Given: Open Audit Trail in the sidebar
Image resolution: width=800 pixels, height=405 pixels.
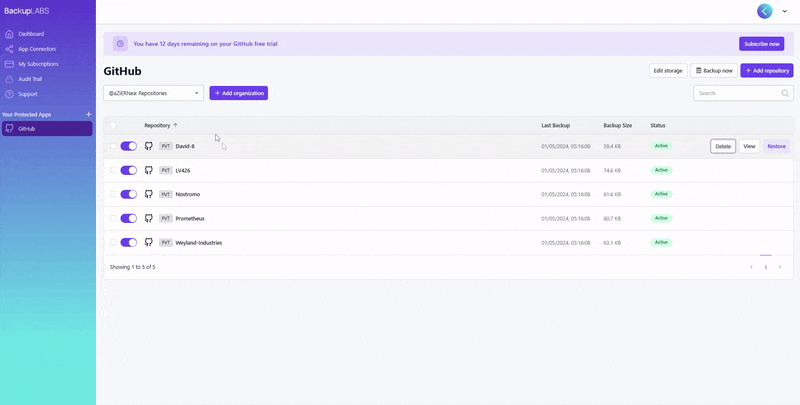Looking at the screenshot, I should point(30,79).
